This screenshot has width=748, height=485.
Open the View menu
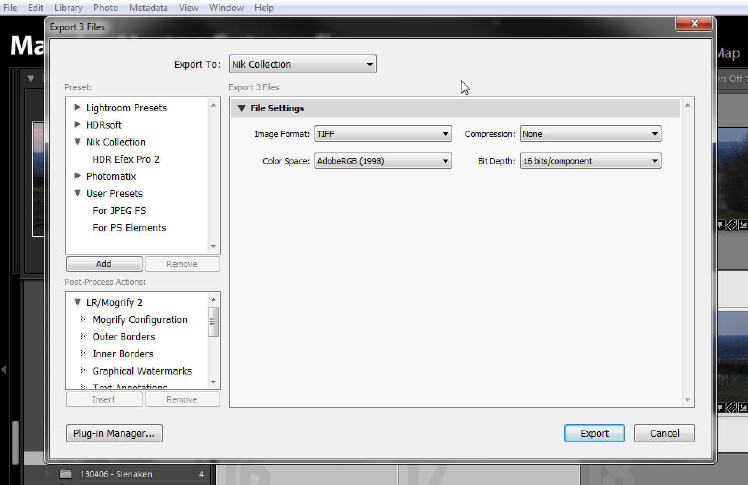click(188, 8)
